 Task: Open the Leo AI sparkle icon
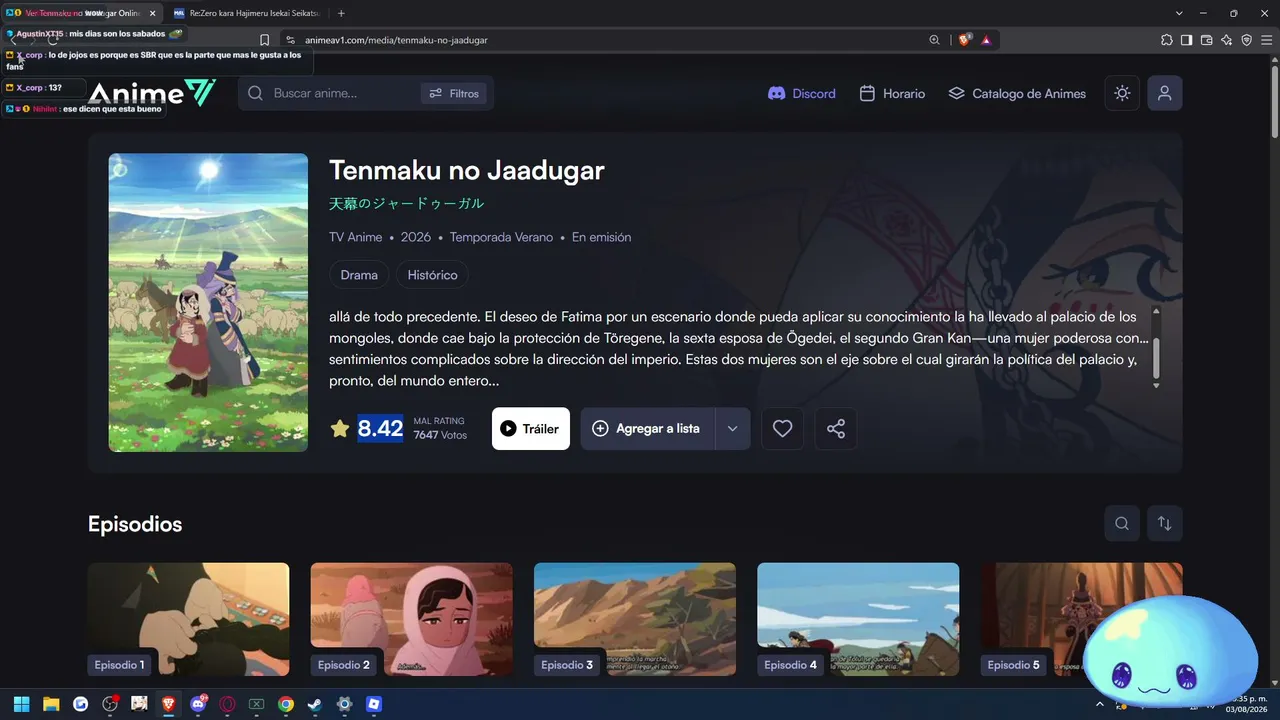pyautogui.click(x=1226, y=40)
